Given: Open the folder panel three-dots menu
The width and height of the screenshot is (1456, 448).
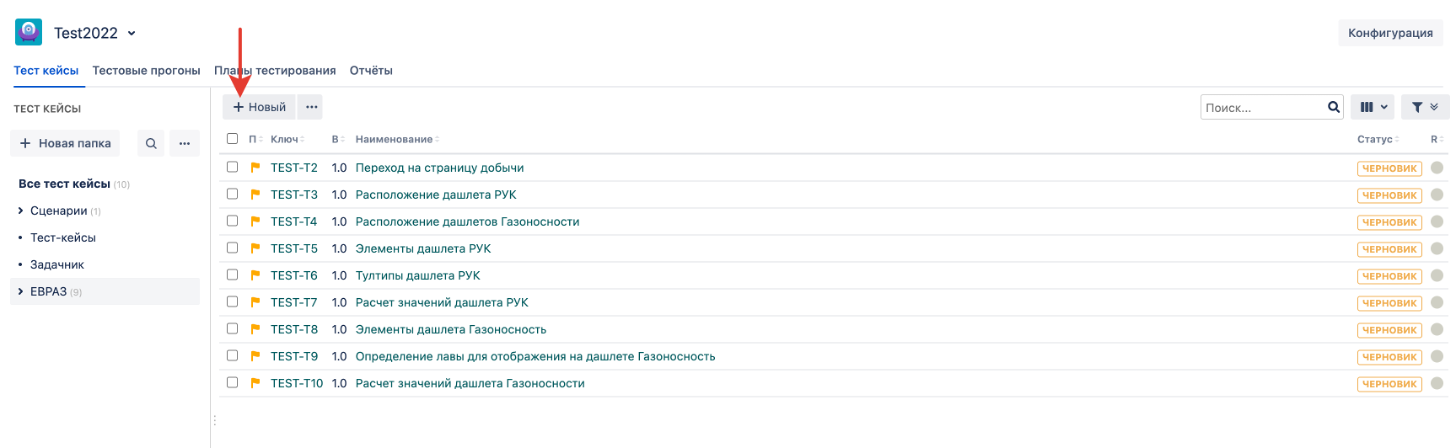Looking at the screenshot, I should 184,144.
